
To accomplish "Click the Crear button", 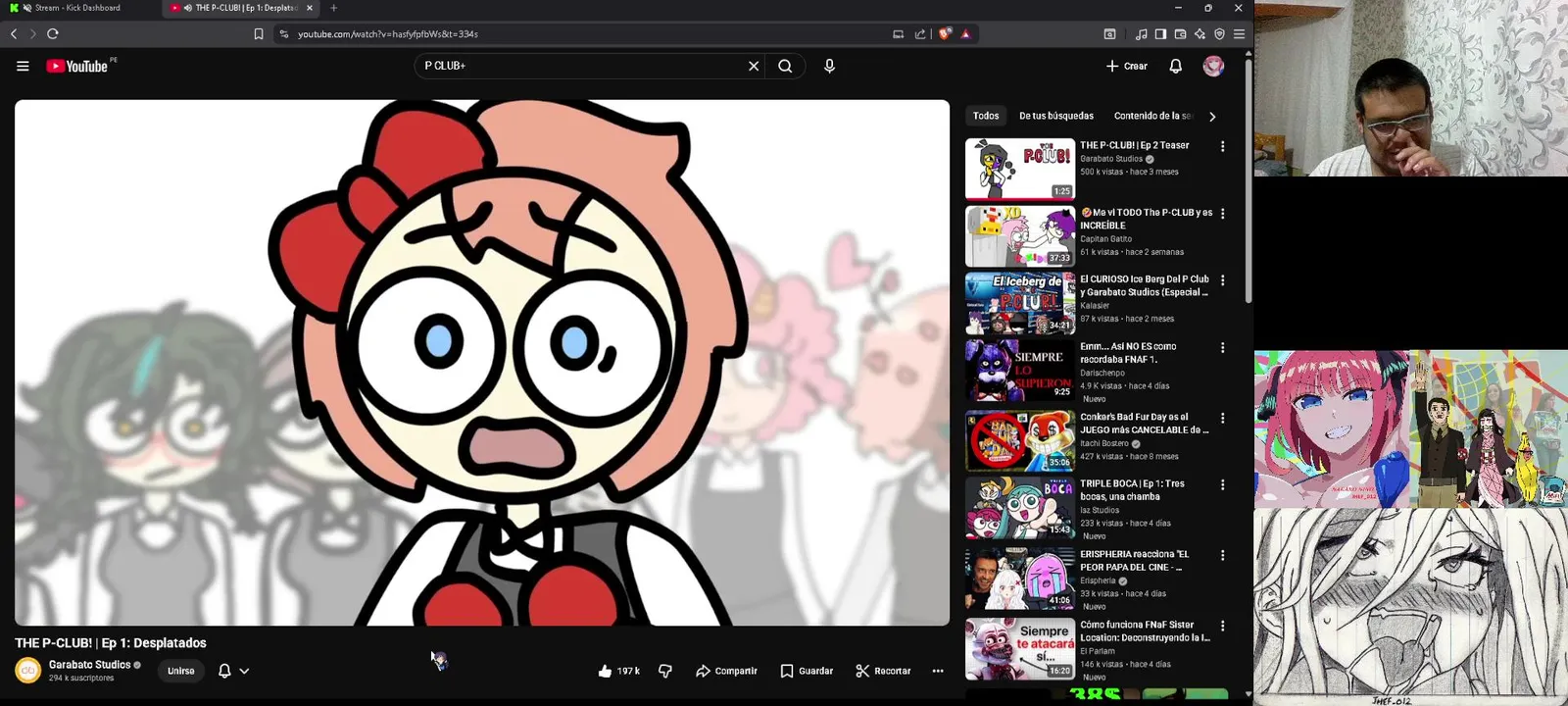I will tap(1127, 66).
